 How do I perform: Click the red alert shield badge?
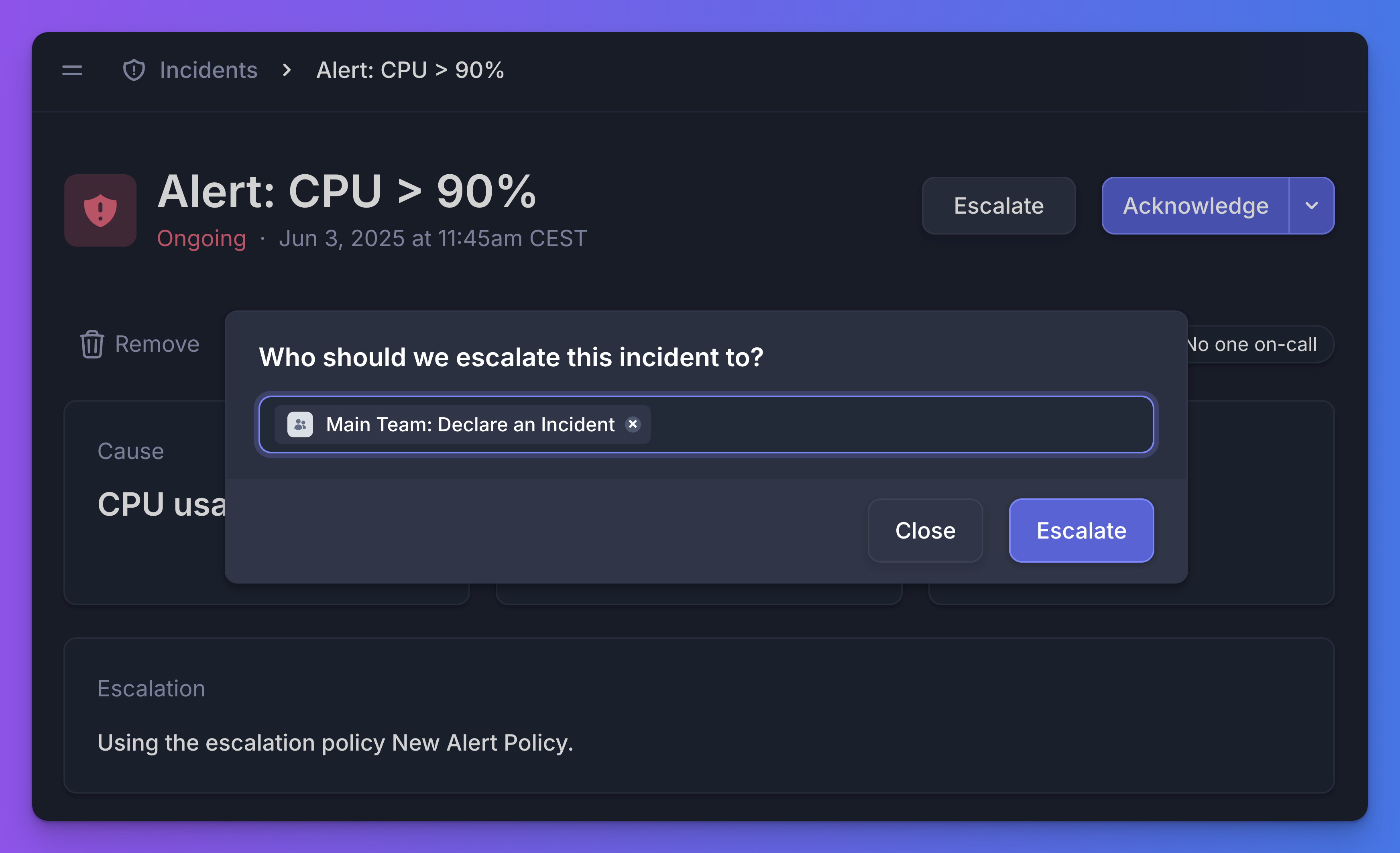tap(101, 210)
